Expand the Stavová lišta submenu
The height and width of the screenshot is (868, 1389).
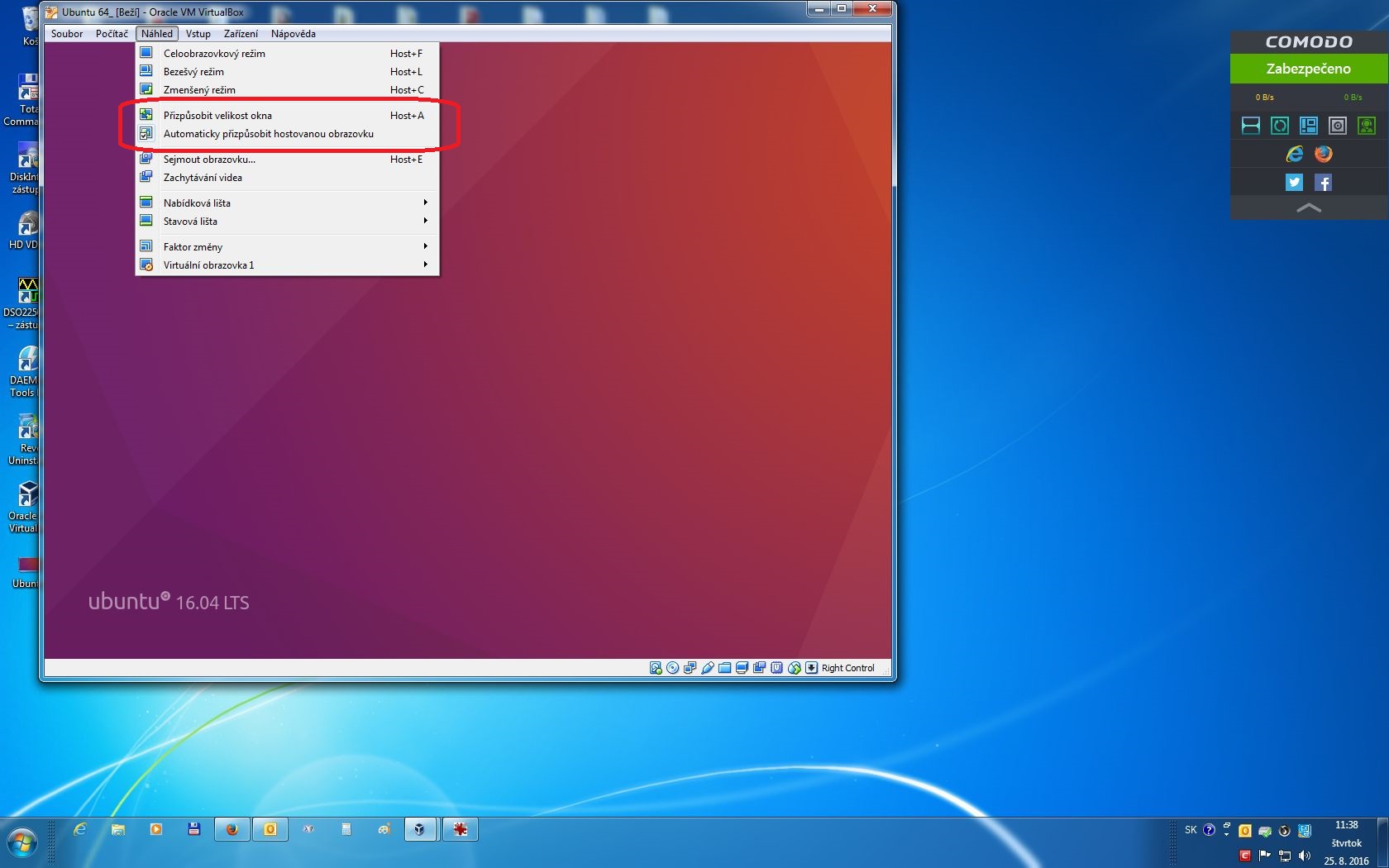287,221
